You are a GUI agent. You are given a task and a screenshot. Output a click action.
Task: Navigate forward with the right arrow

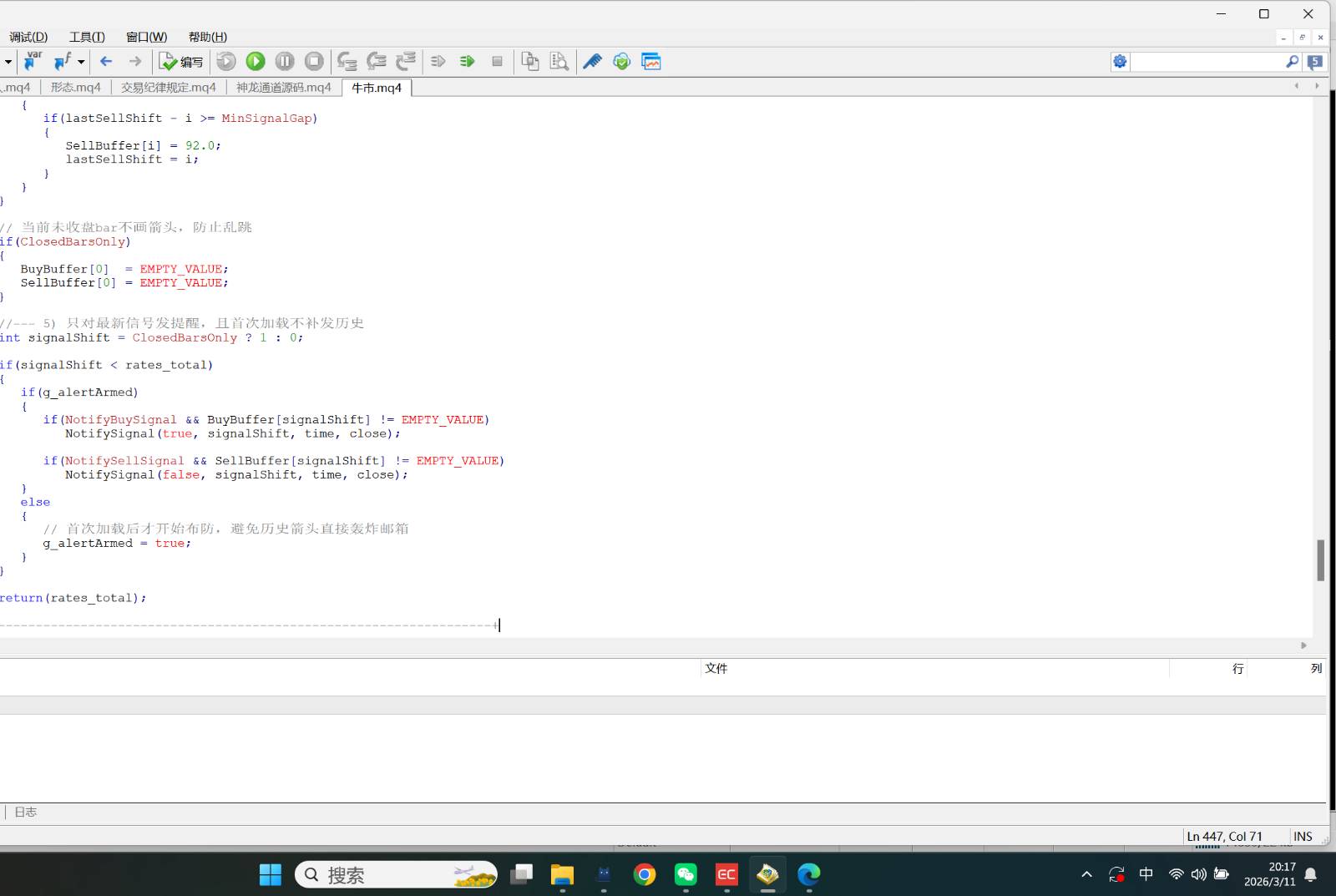click(134, 61)
